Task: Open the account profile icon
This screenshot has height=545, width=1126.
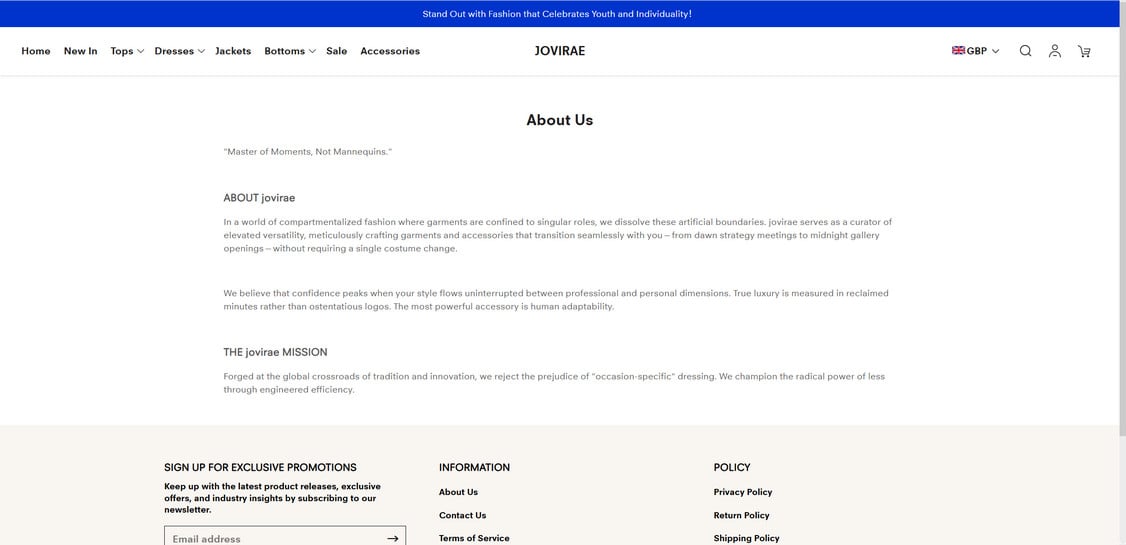Action: 1054,51
